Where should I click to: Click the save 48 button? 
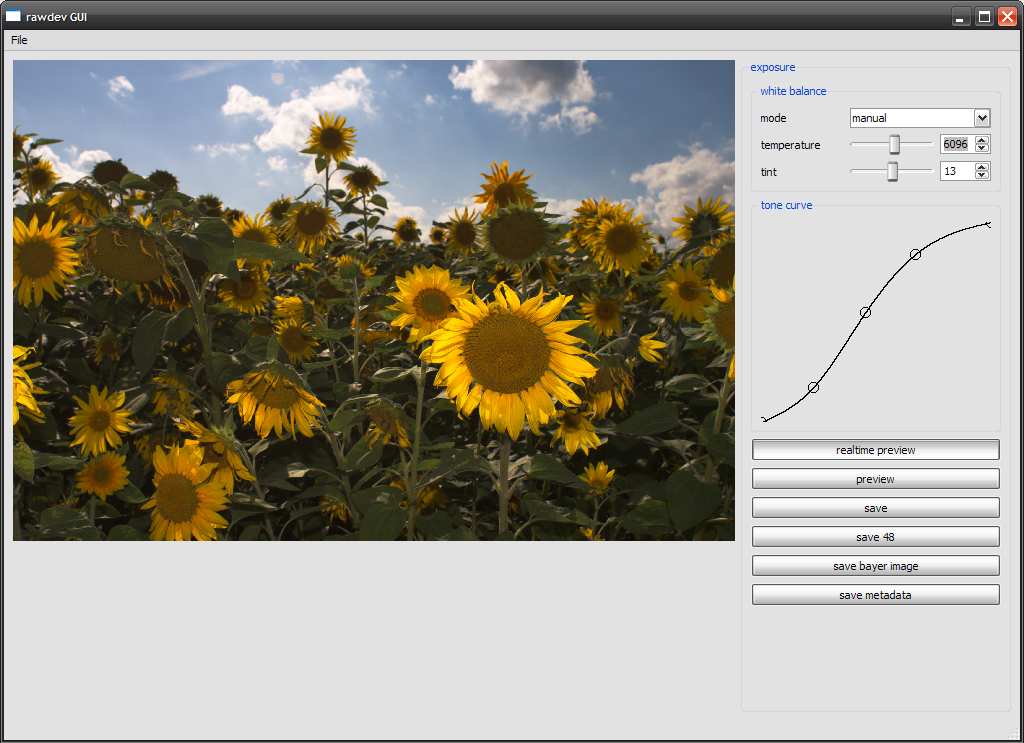pos(875,537)
